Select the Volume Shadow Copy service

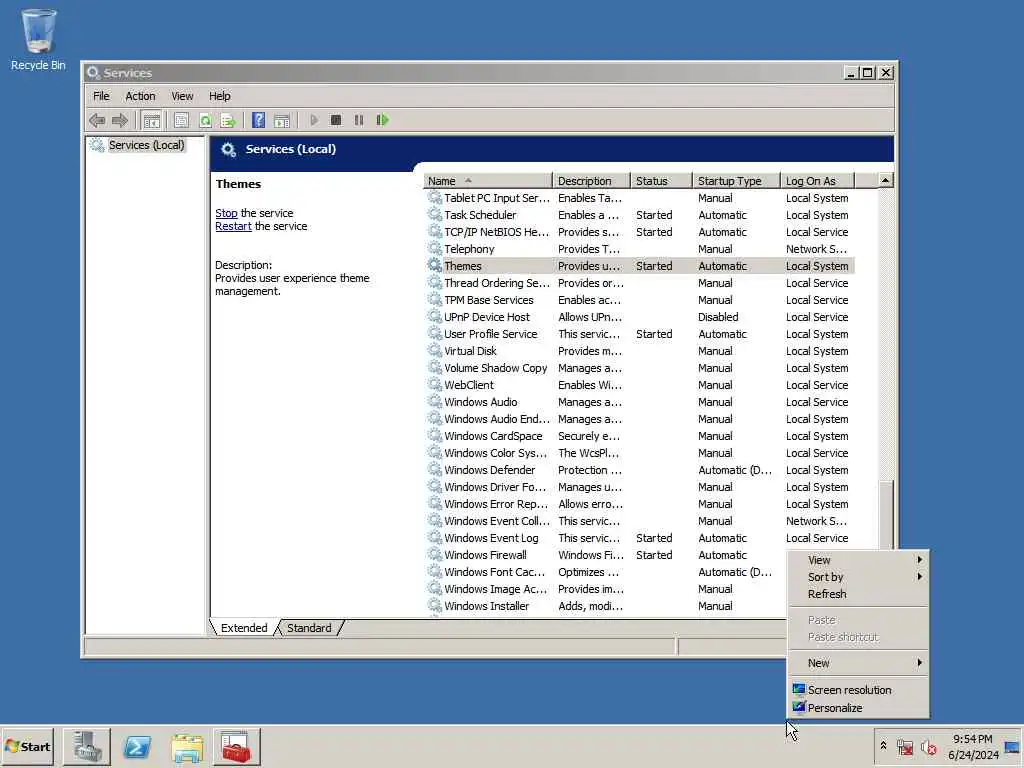tap(640, 368)
